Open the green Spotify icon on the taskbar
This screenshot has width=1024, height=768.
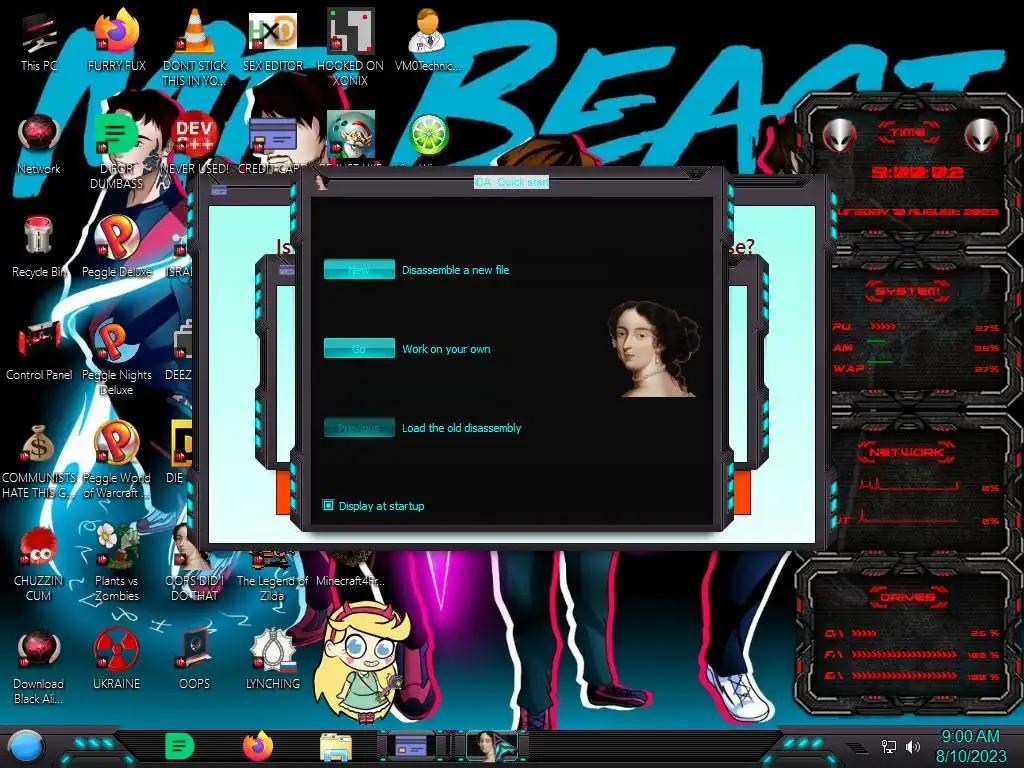coord(179,746)
